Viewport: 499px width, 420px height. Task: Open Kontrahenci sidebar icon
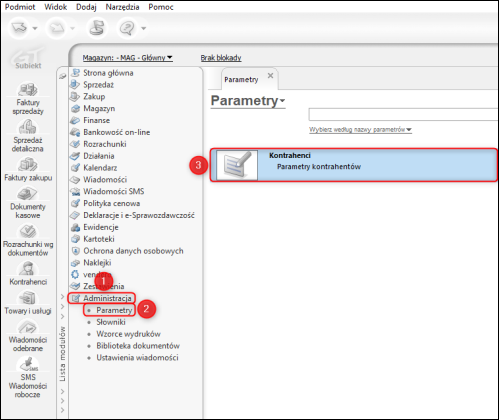(x=28, y=269)
